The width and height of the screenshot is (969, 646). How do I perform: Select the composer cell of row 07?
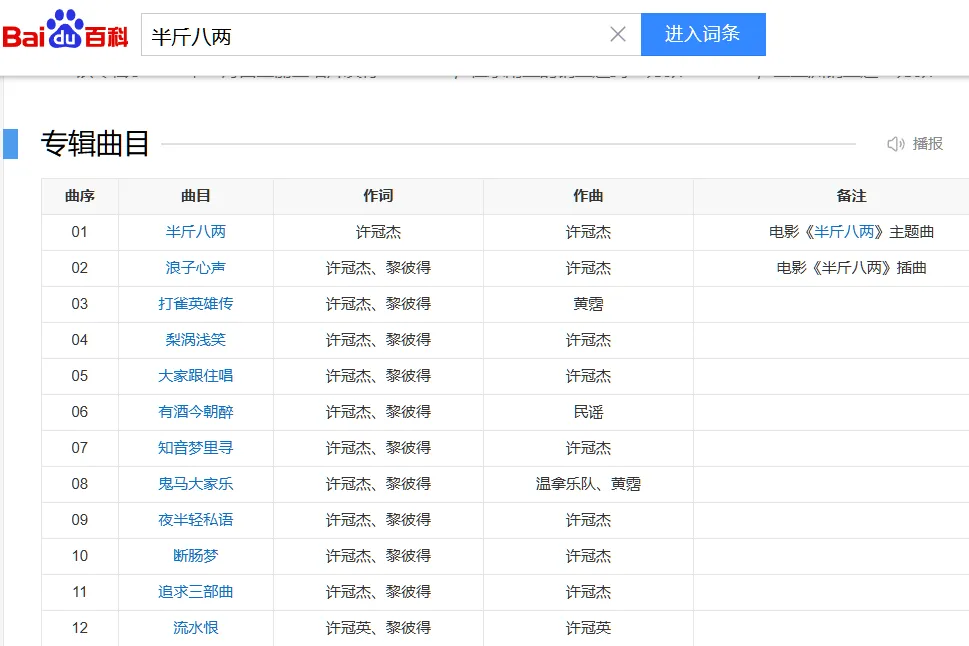tap(588, 448)
